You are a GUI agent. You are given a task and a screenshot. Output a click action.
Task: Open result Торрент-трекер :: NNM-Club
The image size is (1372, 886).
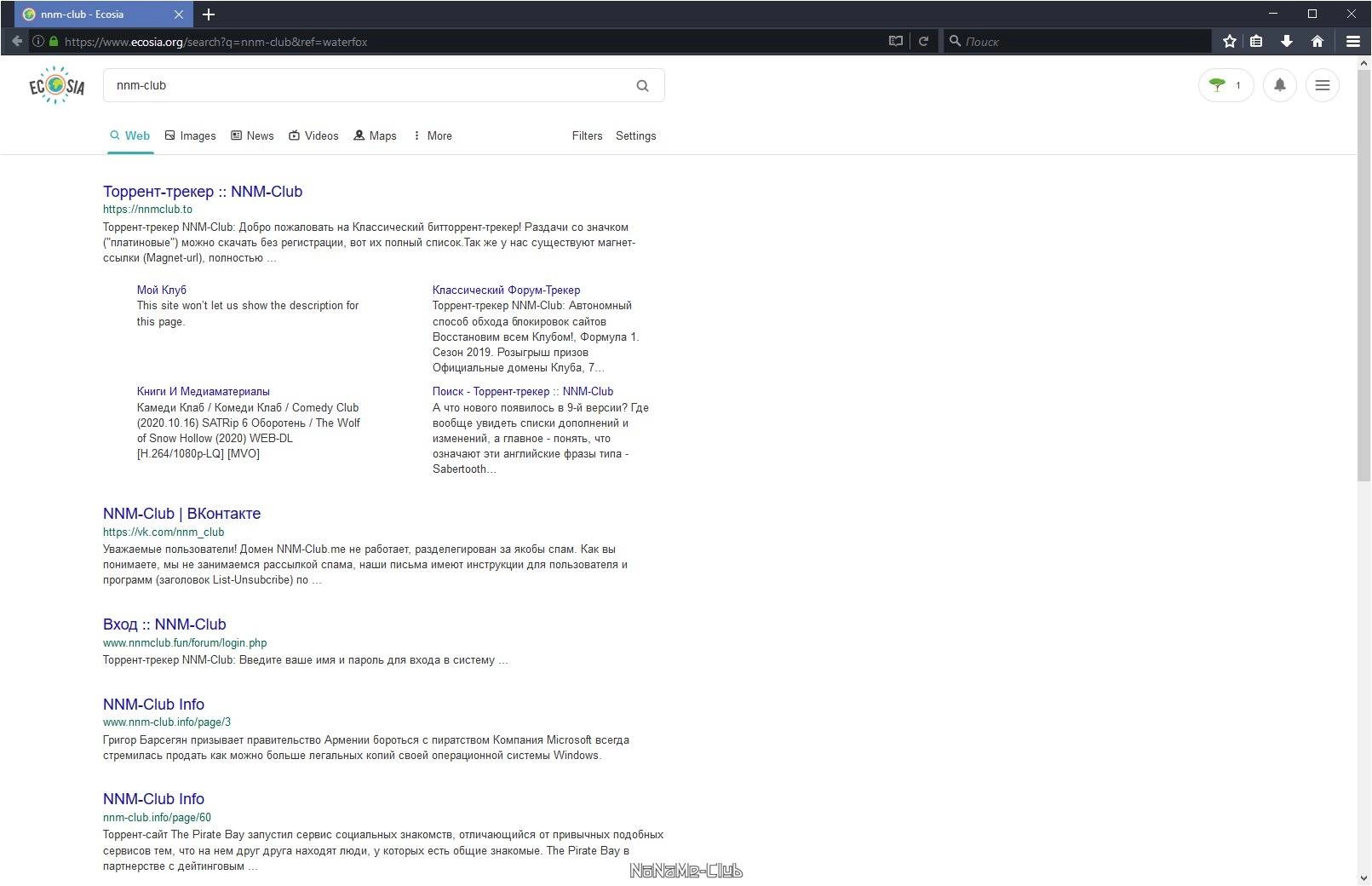point(203,192)
